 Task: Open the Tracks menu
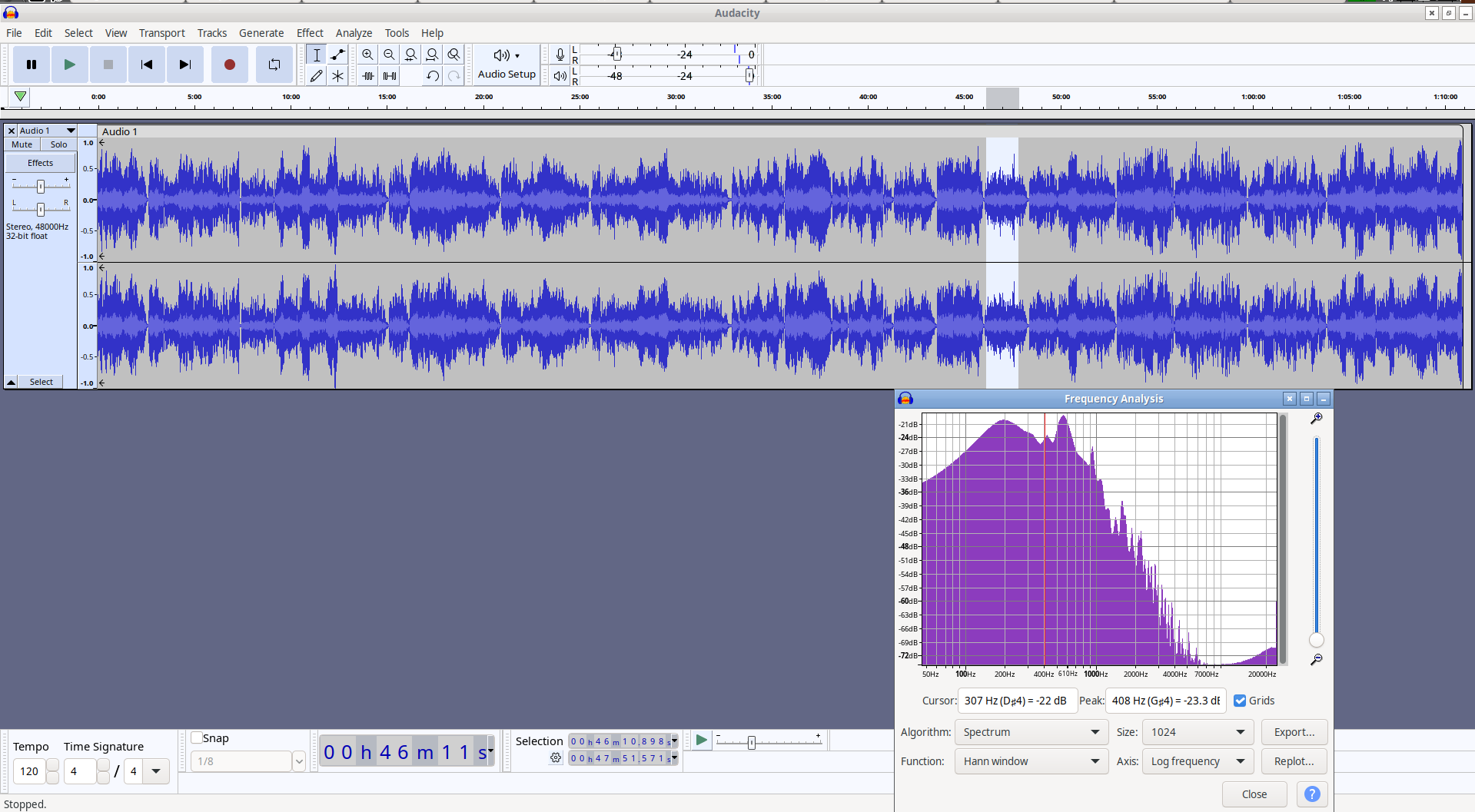[212, 33]
